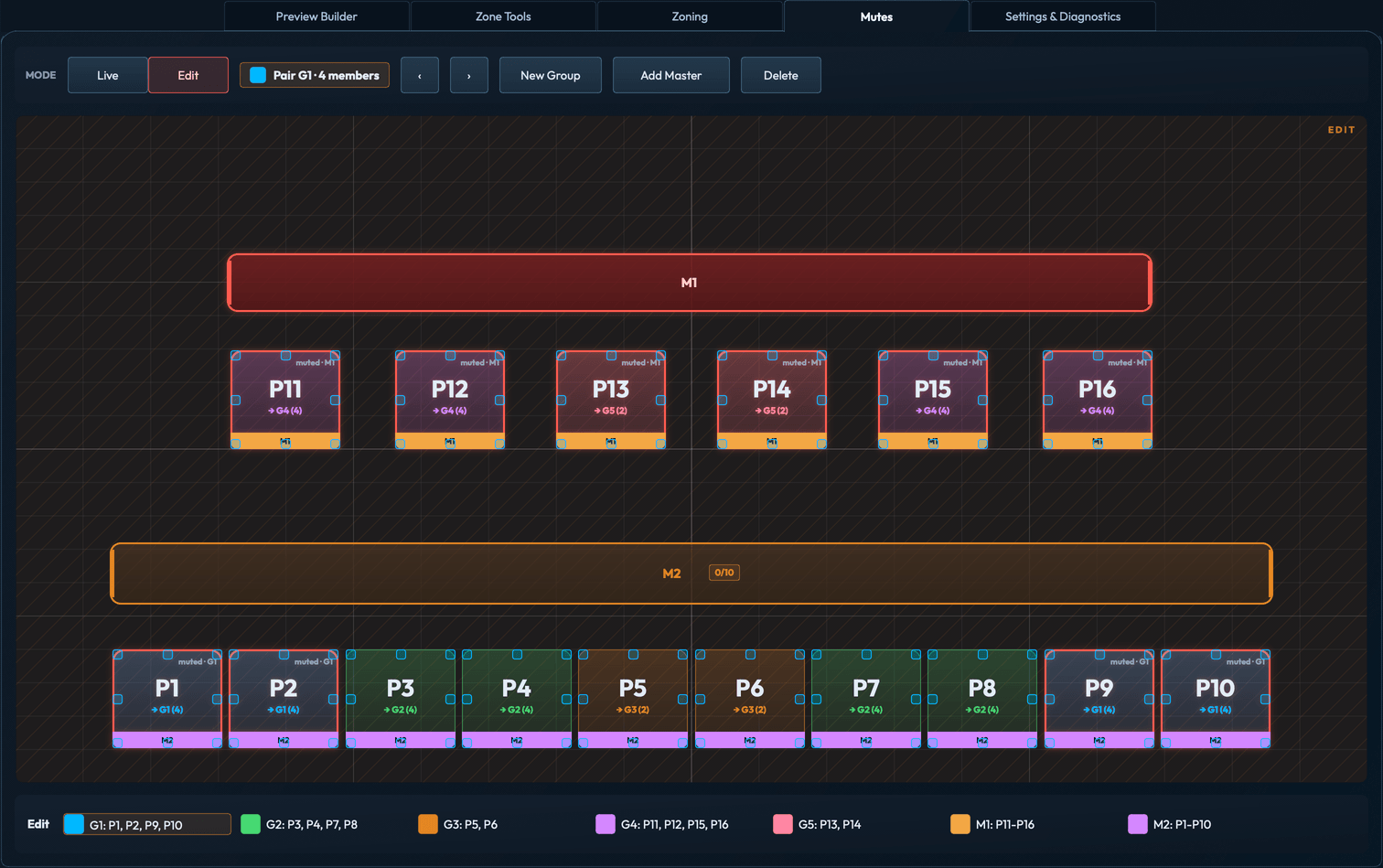Click the M1 legend color swatch
This screenshot has width=1383, height=868.
960,824
